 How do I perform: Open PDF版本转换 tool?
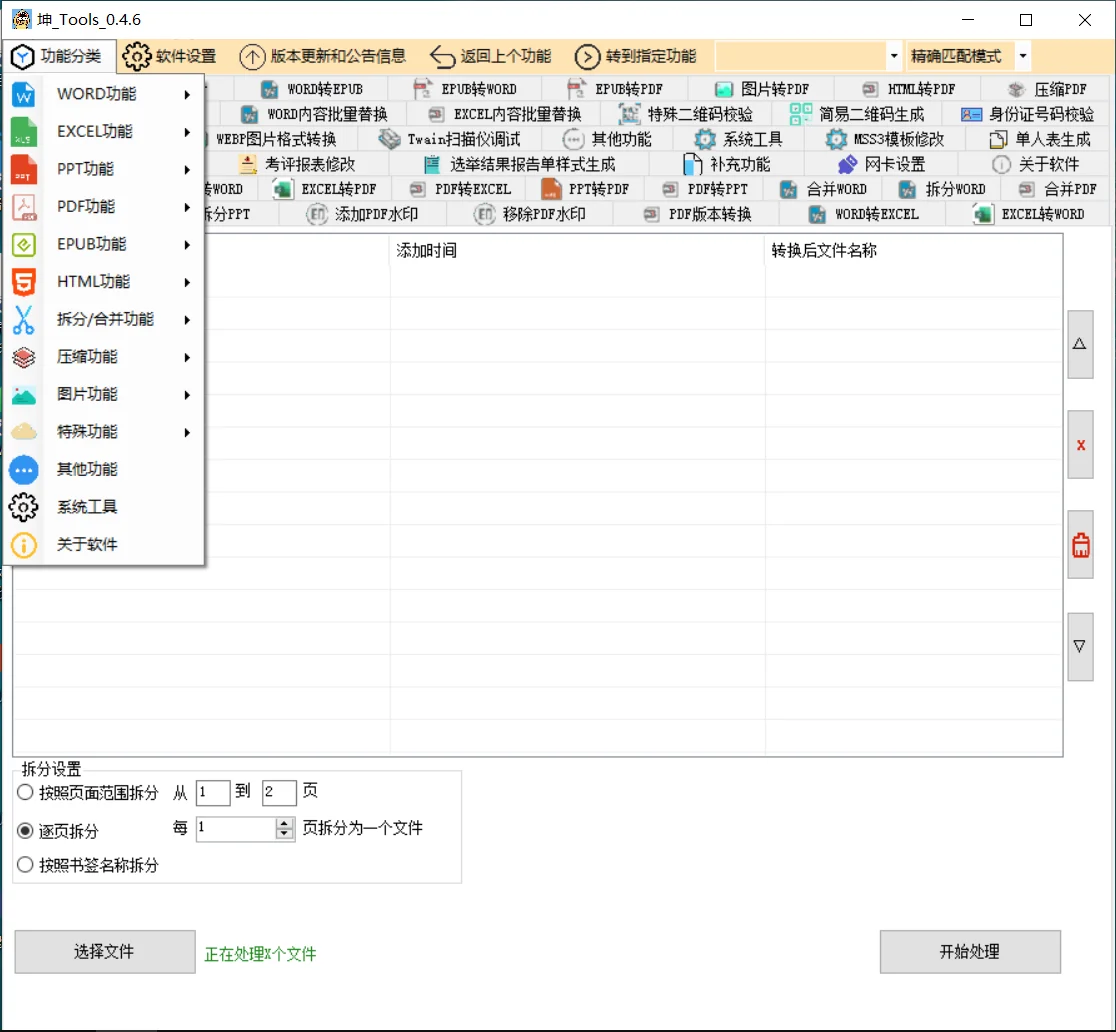pyautogui.click(x=698, y=214)
